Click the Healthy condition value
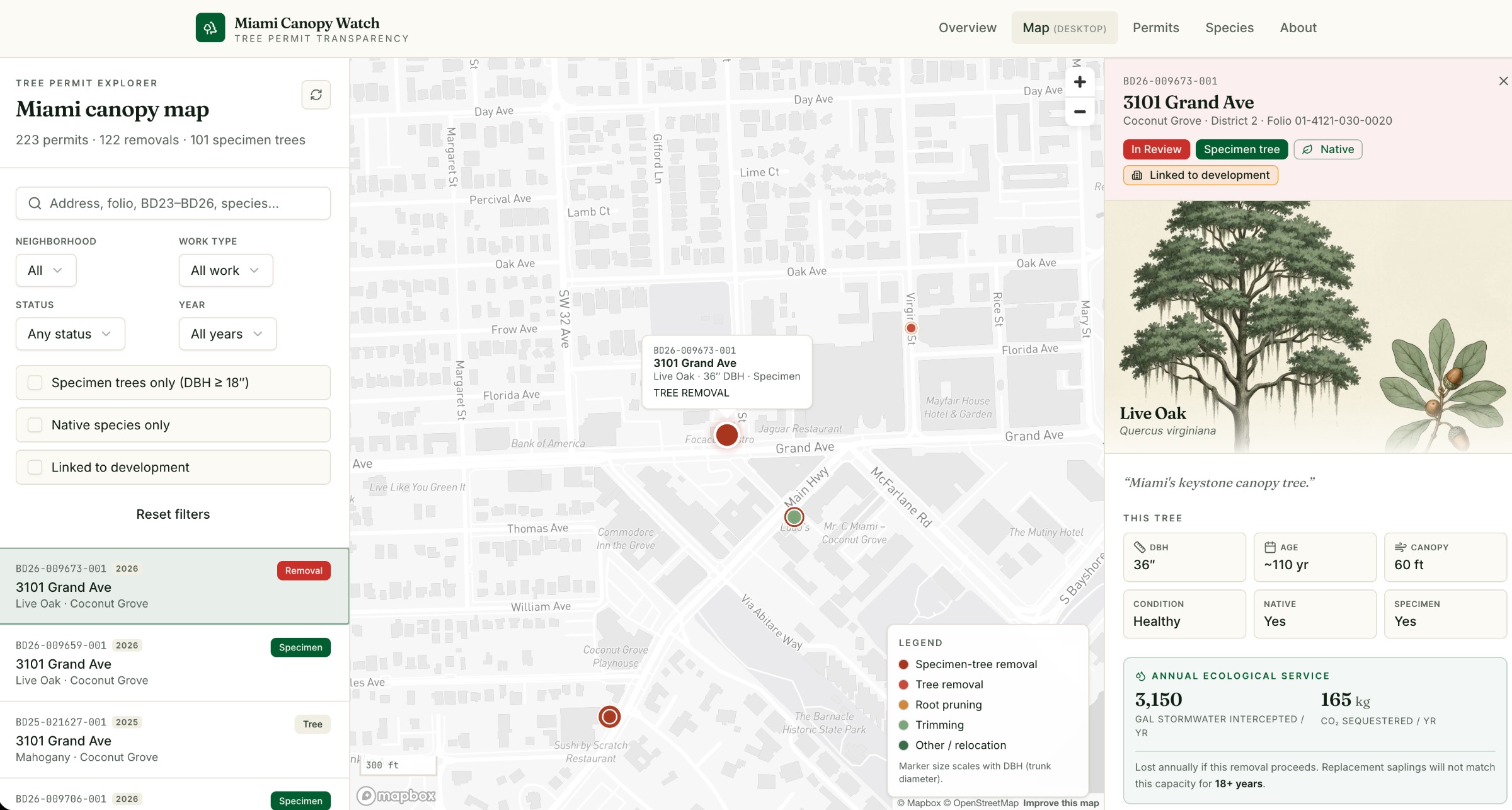1512x810 pixels. [1157, 622]
